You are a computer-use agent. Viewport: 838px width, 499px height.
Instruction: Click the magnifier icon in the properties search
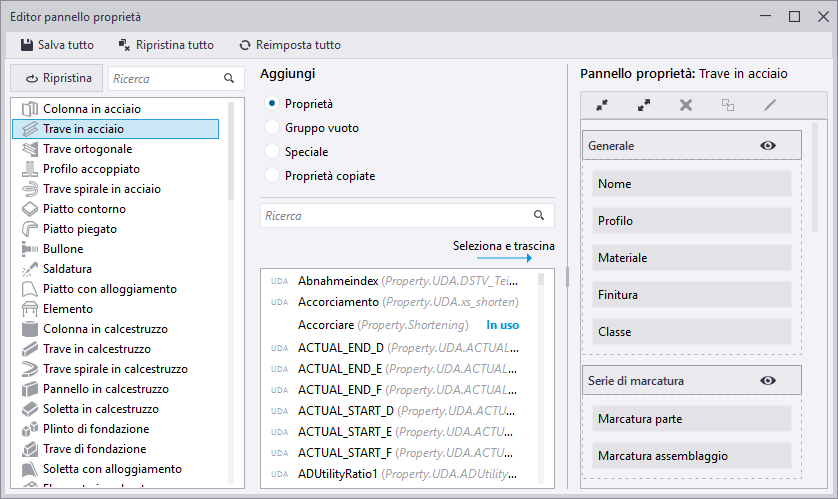(539, 215)
